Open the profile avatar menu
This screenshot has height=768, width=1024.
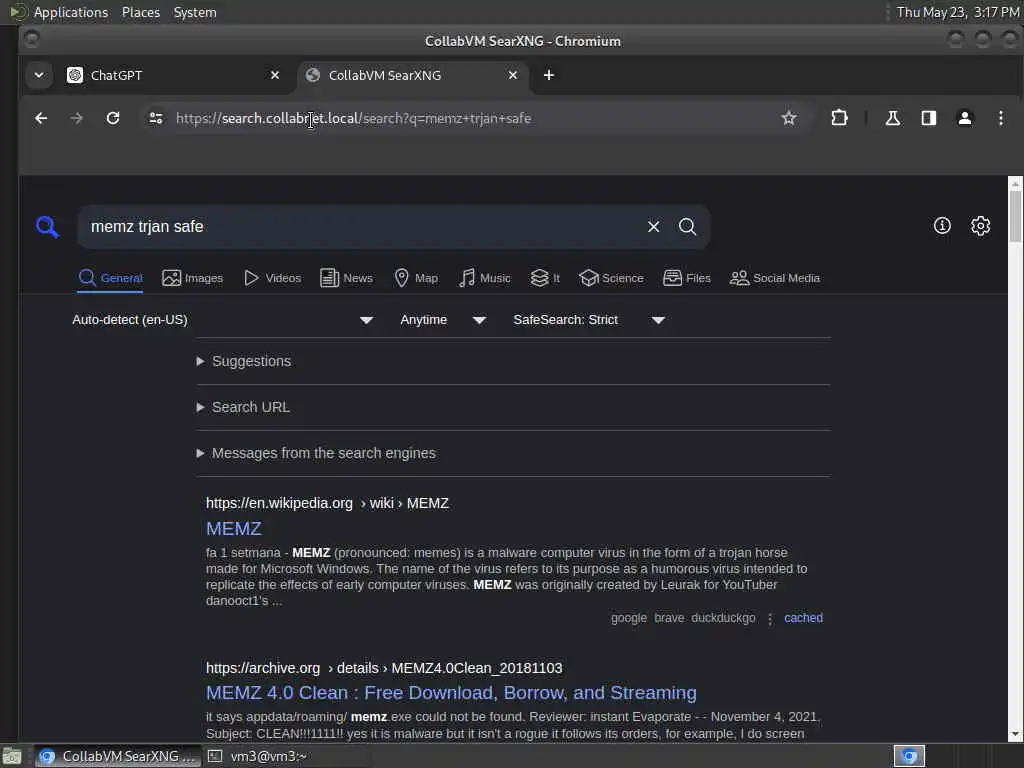click(x=965, y=118)
